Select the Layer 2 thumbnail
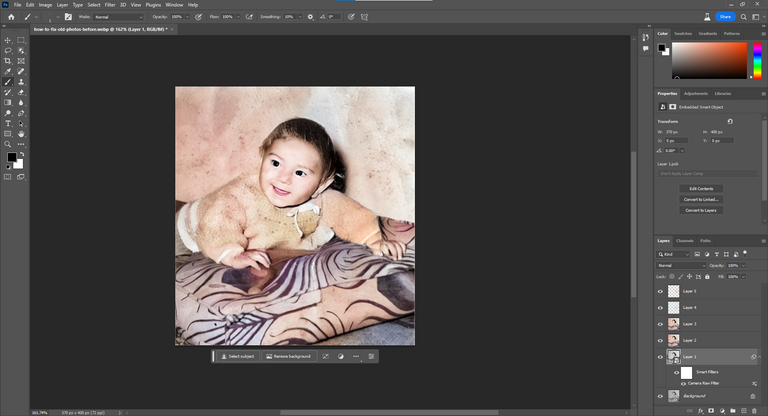 [674, 340]
